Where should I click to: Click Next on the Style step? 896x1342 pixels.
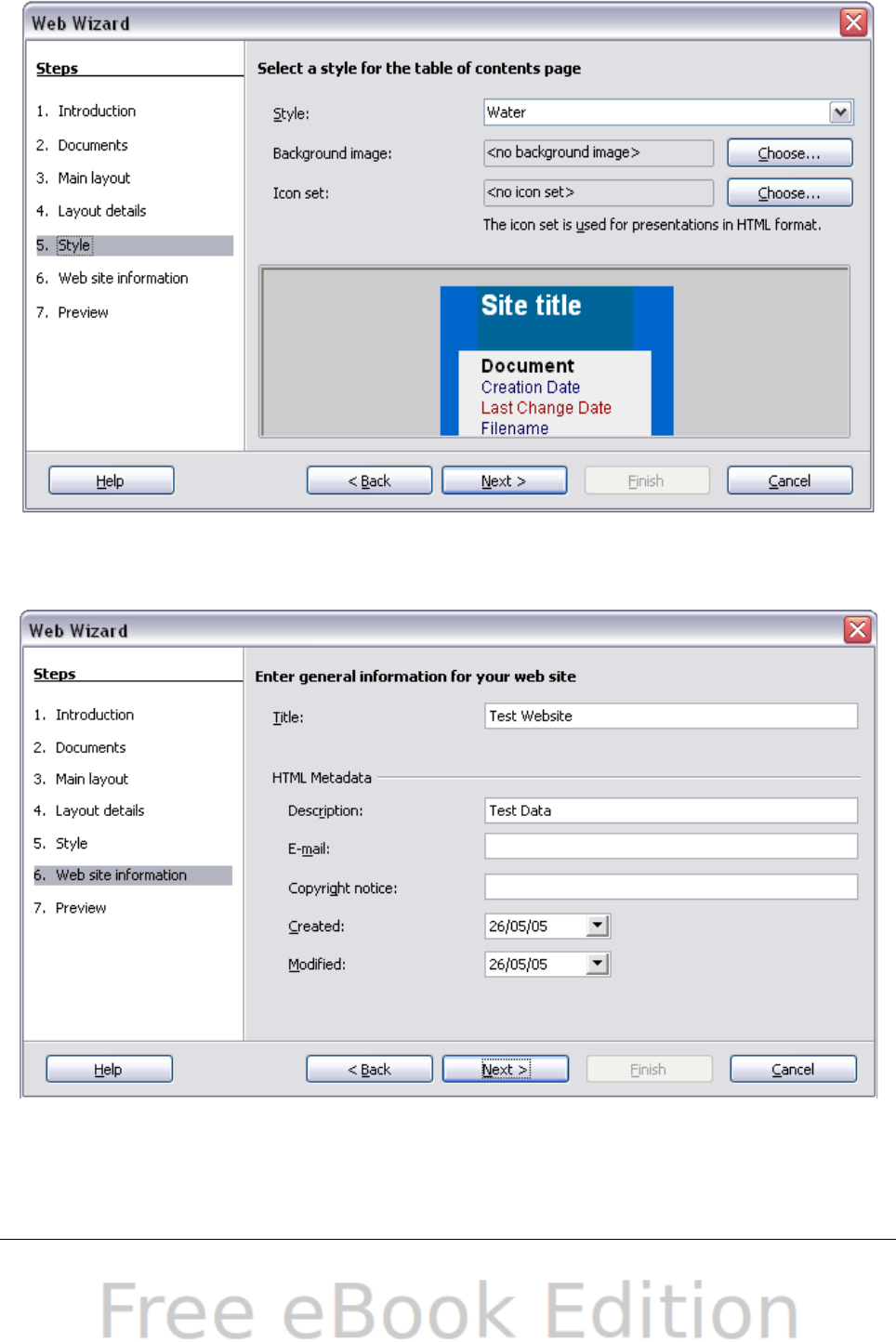pyautogui.click(x=504, y=480)
